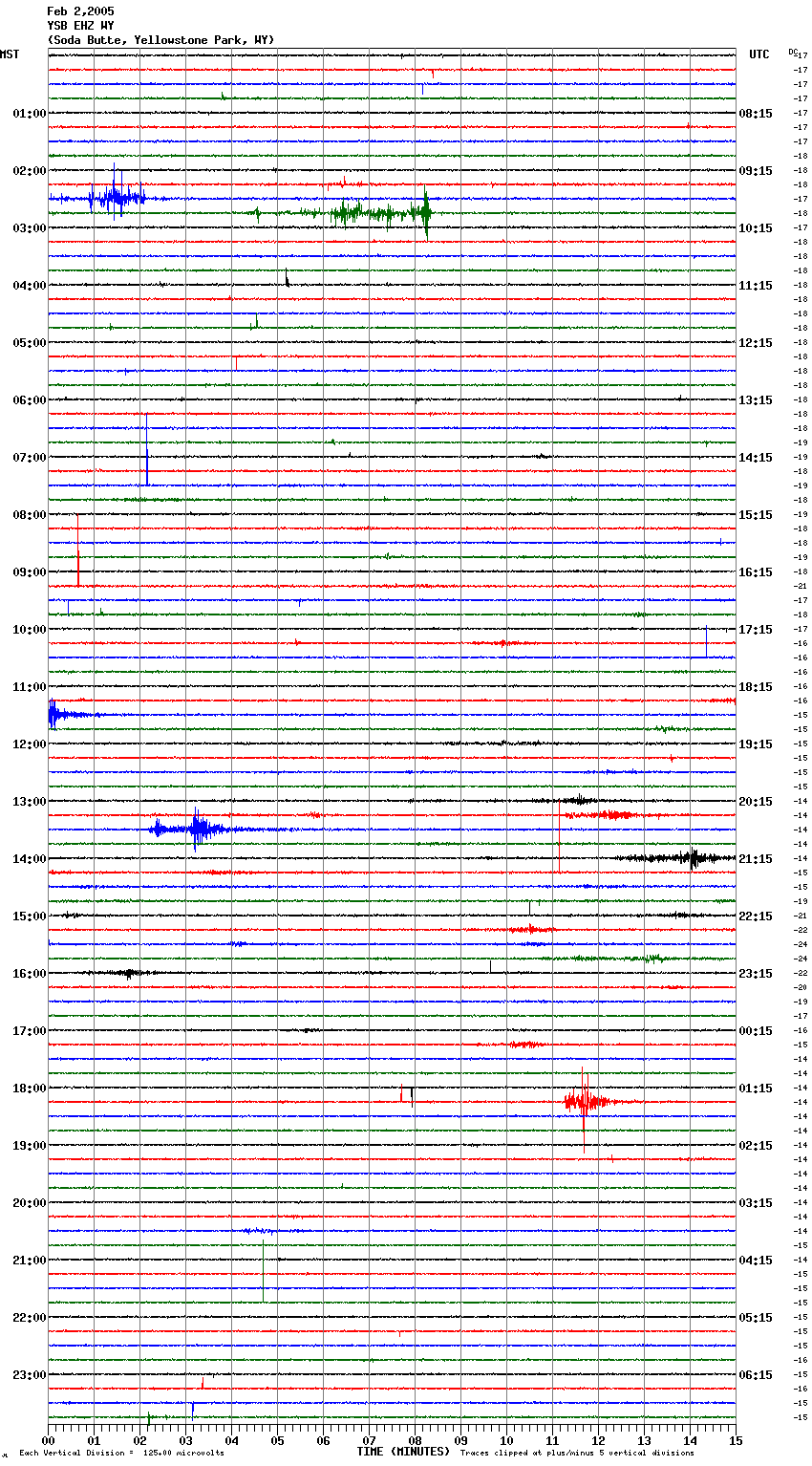This screenshot has width=812, height=1466.
Task: Click the "TIME (MINUTES)" axis title
Action: 403,1452
